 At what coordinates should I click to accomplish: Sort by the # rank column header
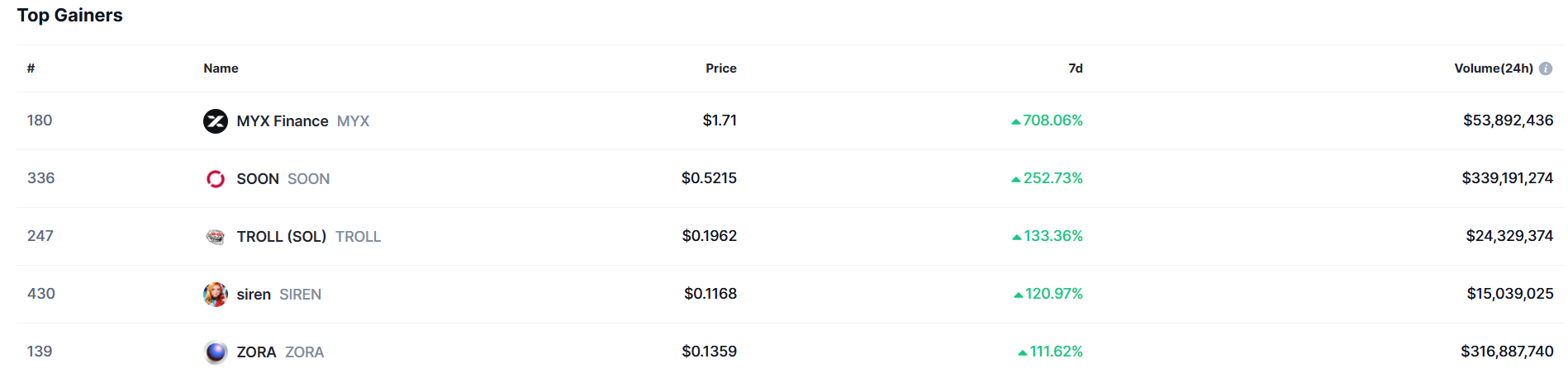[31, 68]
